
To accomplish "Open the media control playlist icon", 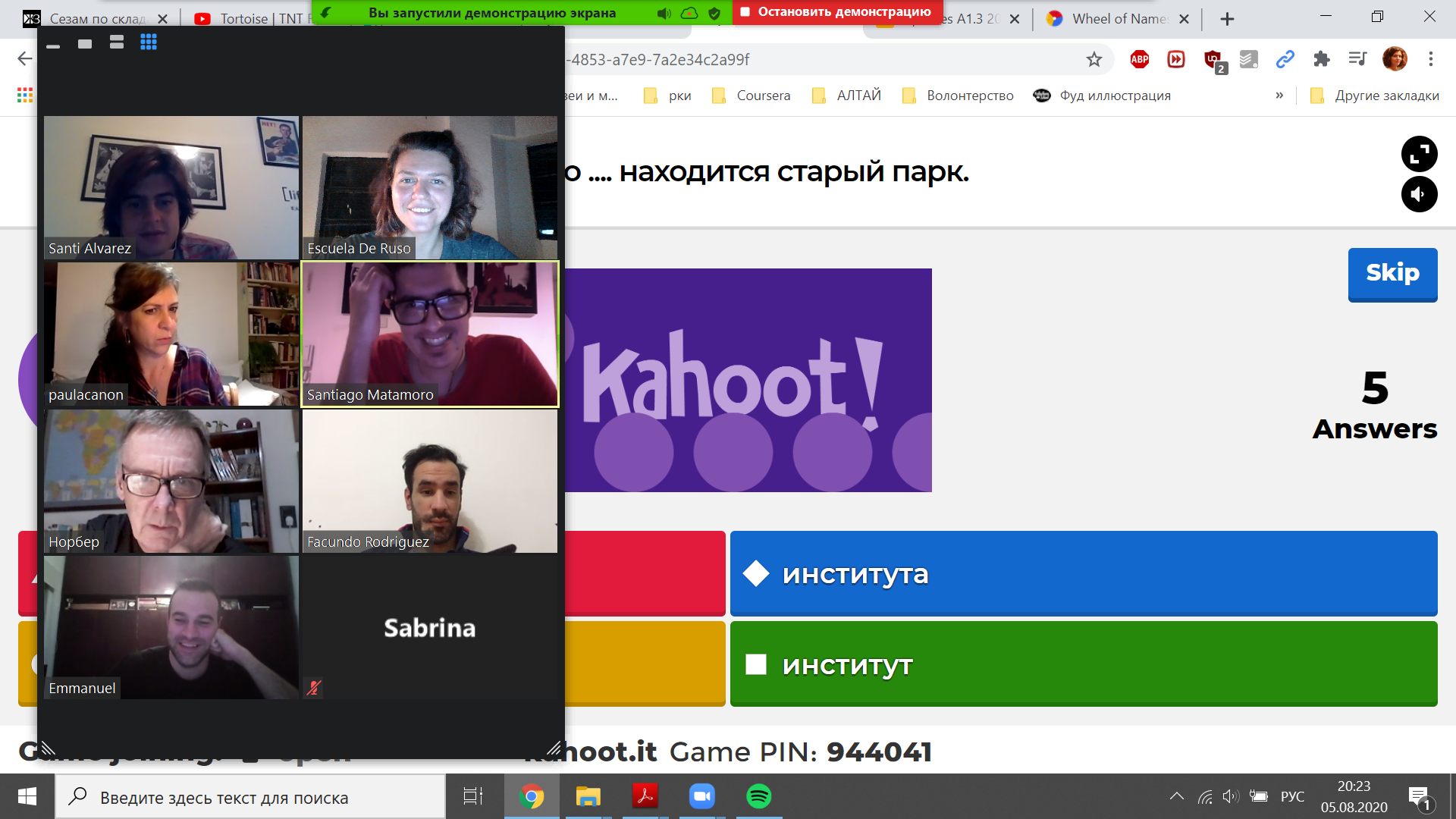I will (x=1357, y=59).
